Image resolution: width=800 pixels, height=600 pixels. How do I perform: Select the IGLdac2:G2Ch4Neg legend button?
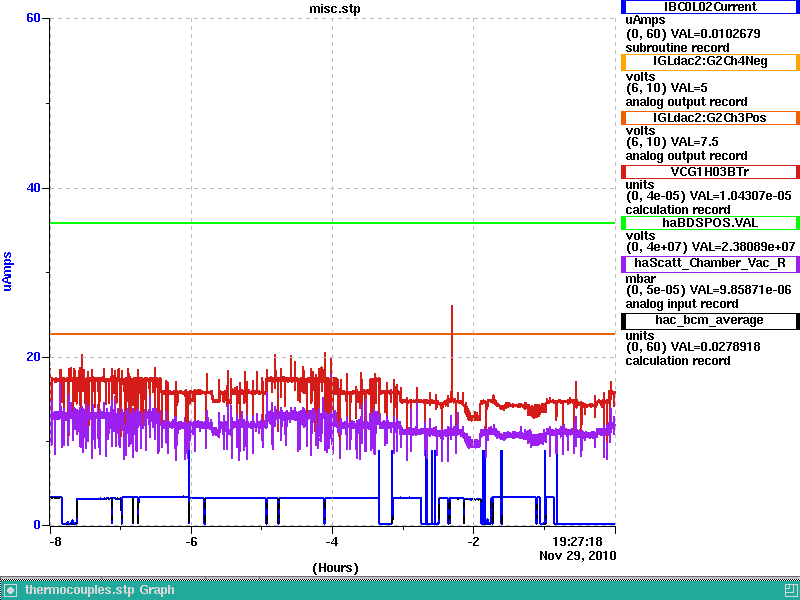(x=710, y=62)
